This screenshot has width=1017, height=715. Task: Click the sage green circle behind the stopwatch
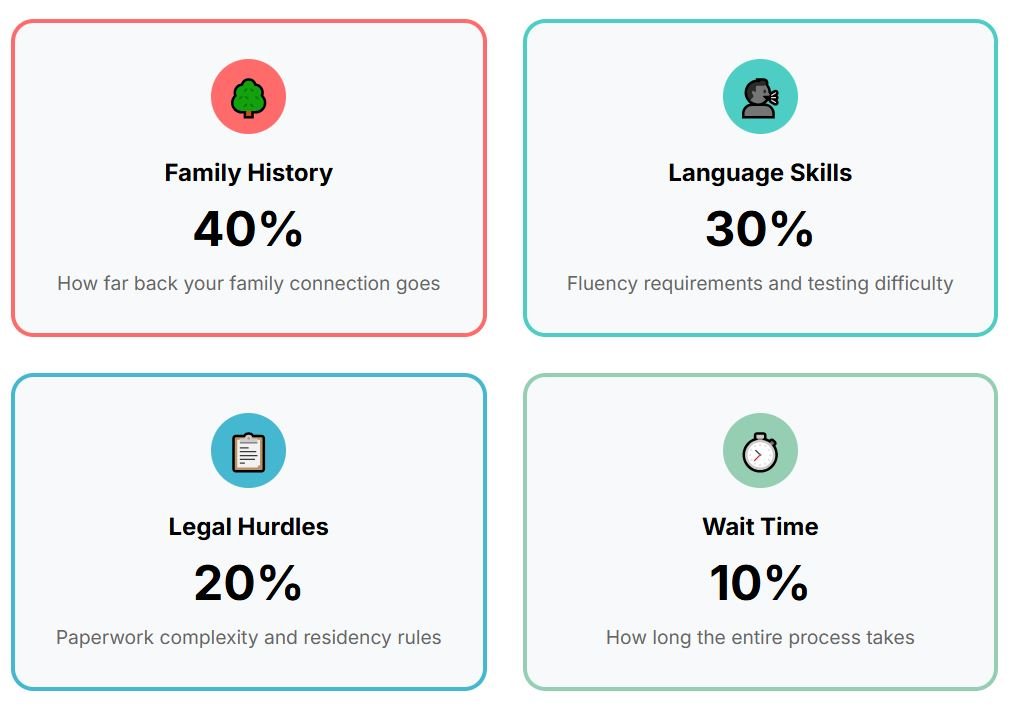click(x=760, y=450)
